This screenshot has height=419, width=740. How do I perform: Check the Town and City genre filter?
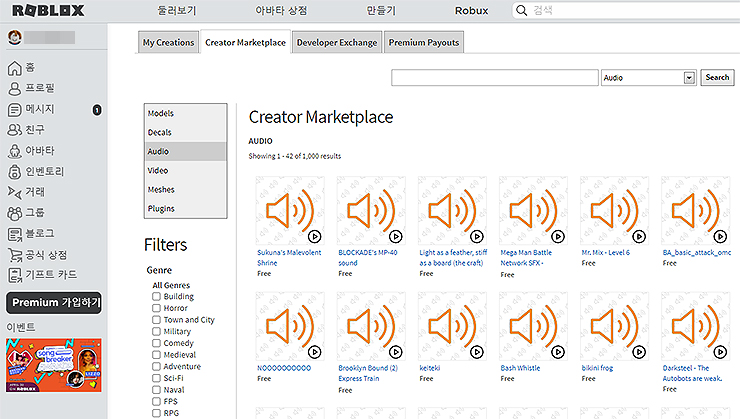(156, 320)
